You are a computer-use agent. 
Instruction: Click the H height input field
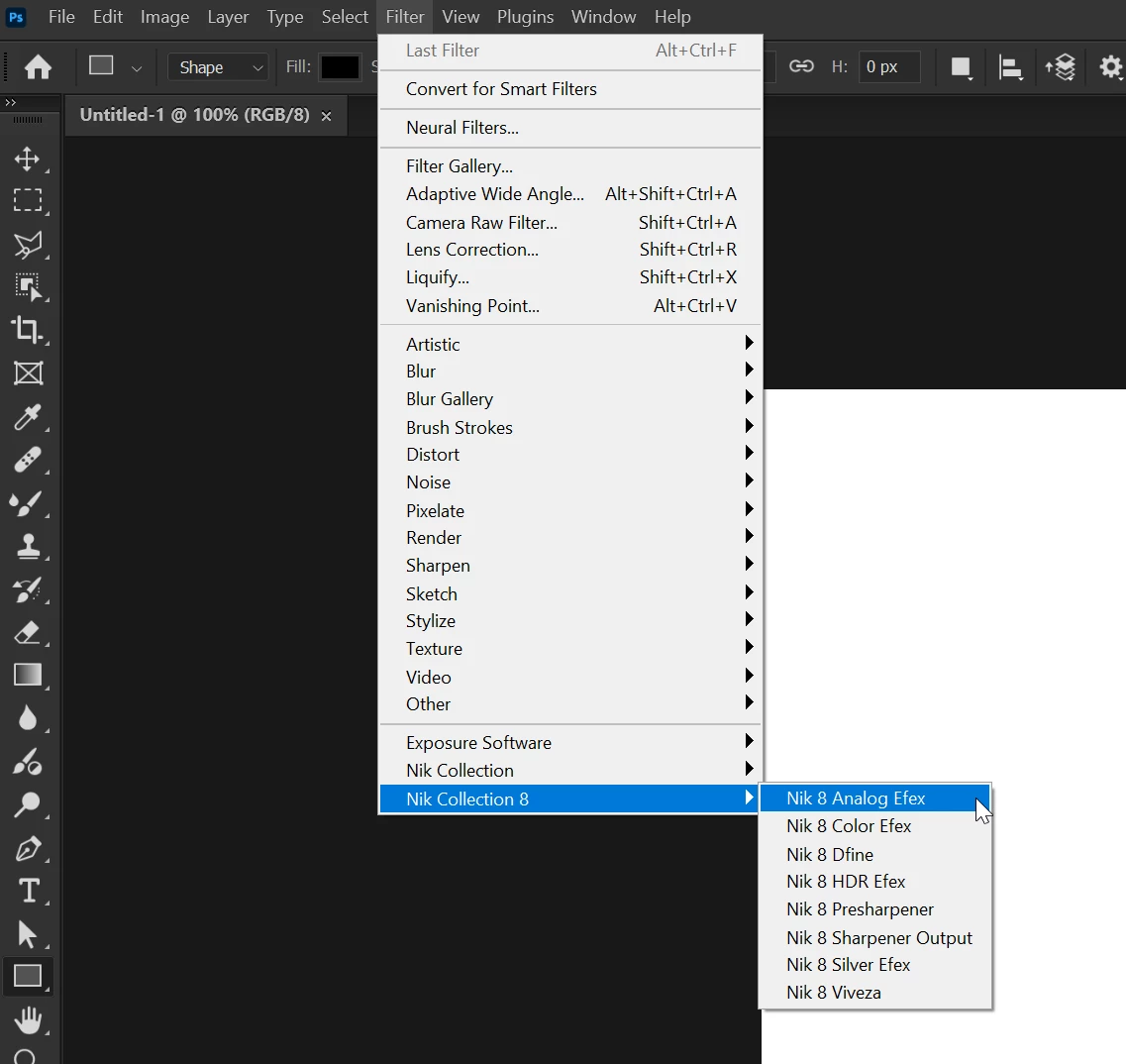pos(889,66)
